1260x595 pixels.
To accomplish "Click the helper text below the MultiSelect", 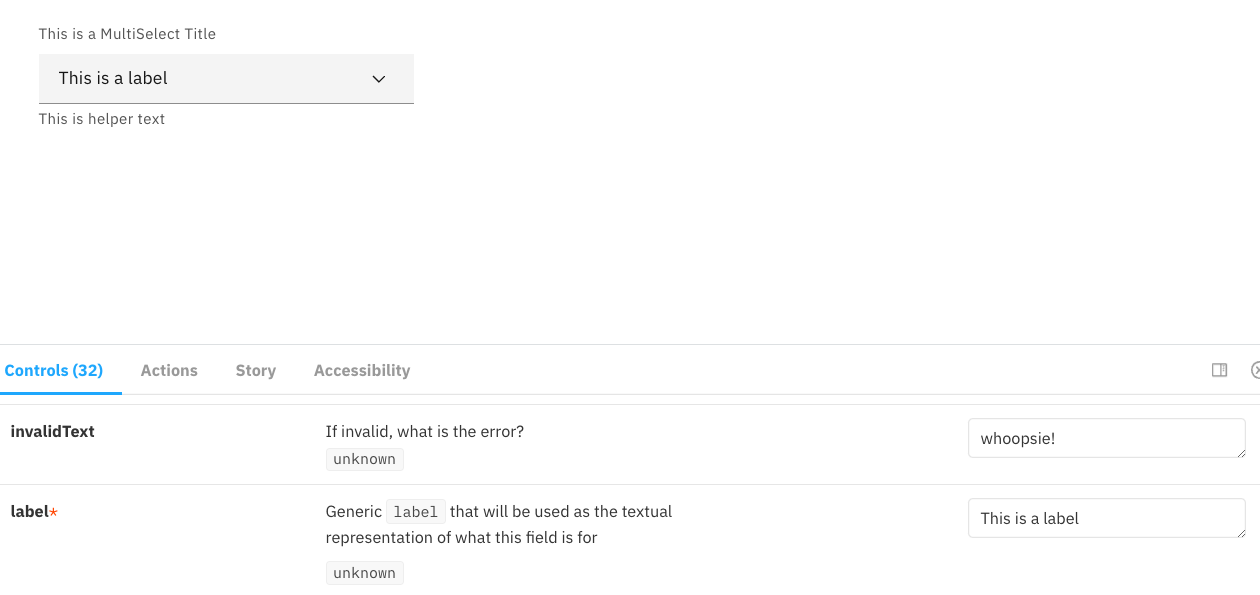I will (100, 118).
